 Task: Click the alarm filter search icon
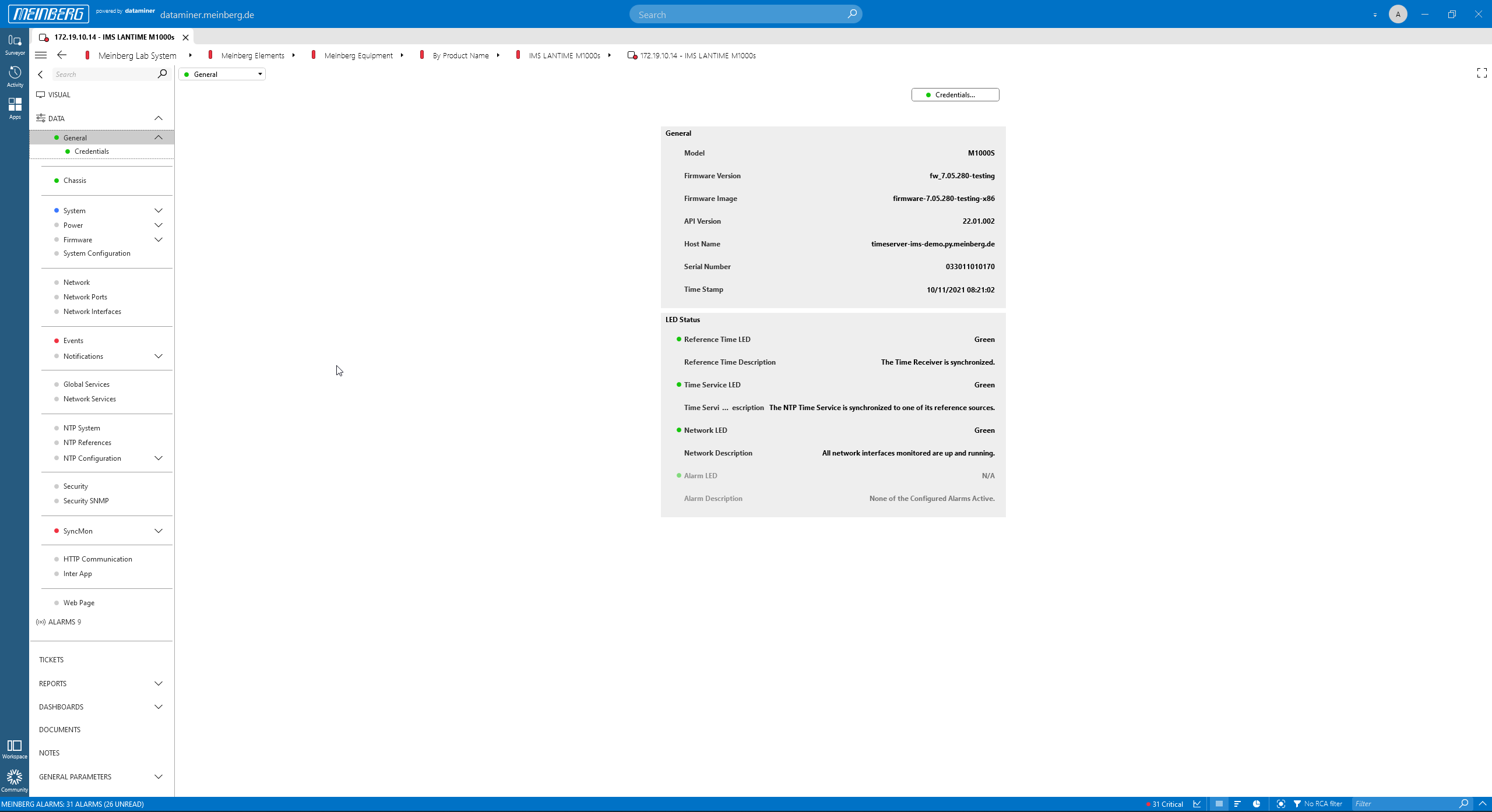click(x=1464, y=804)
